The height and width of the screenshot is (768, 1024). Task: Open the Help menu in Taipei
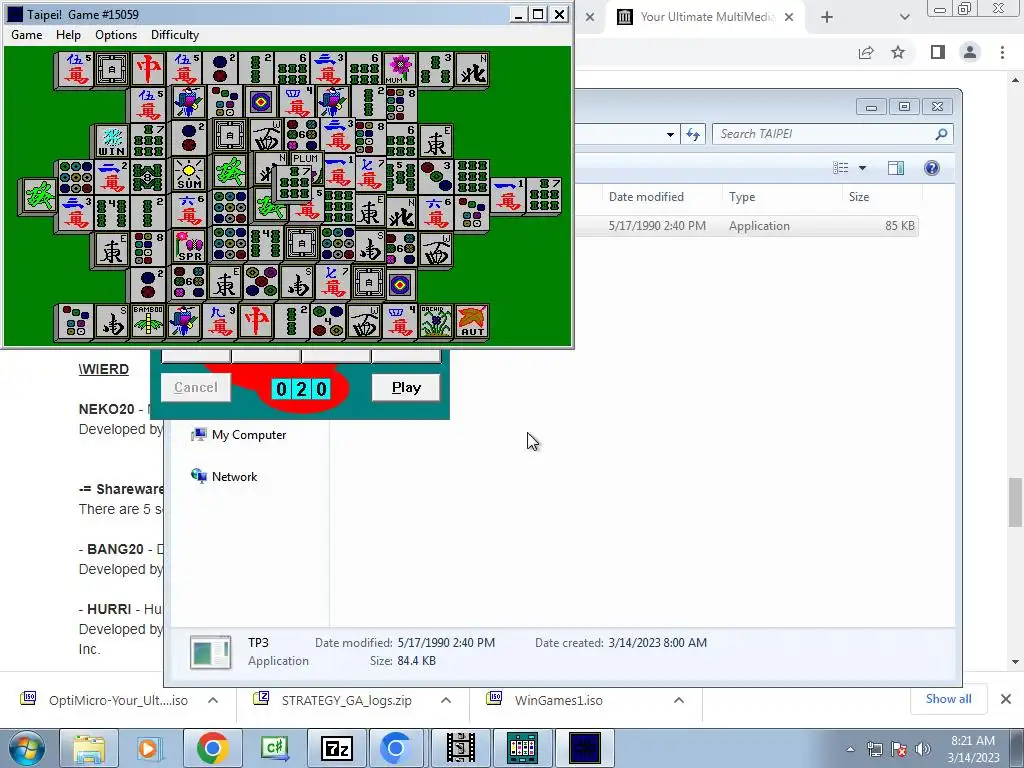tap(68, 35)
